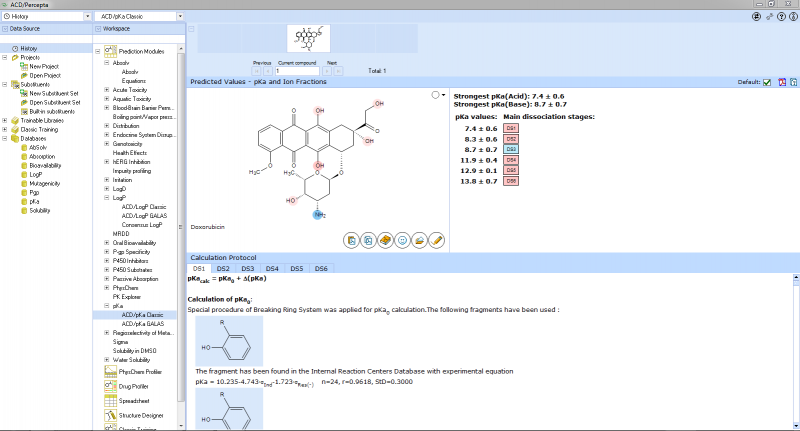The width and height of the screenshot is (800, 431).
Task: Go to next compound arrow
Action: pos(327,71)
